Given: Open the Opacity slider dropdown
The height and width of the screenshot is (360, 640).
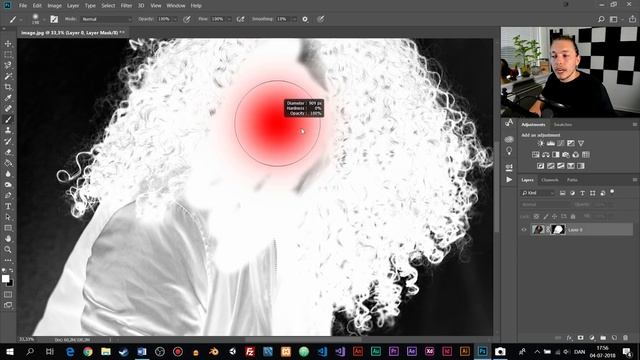Looking at the screenshot, I should (175, 19).
